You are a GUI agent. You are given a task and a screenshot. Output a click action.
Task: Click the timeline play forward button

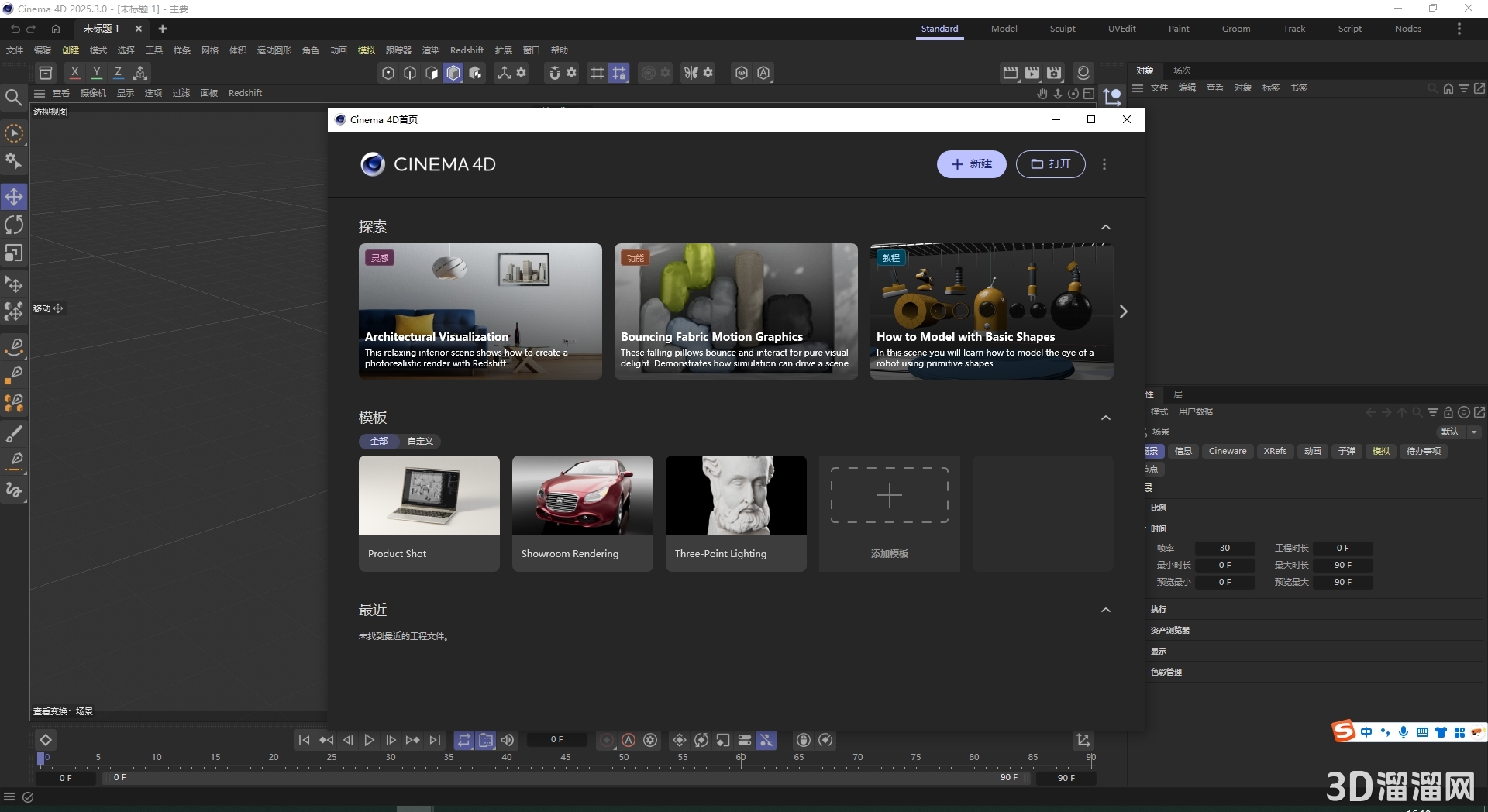(x=370, y=741)
